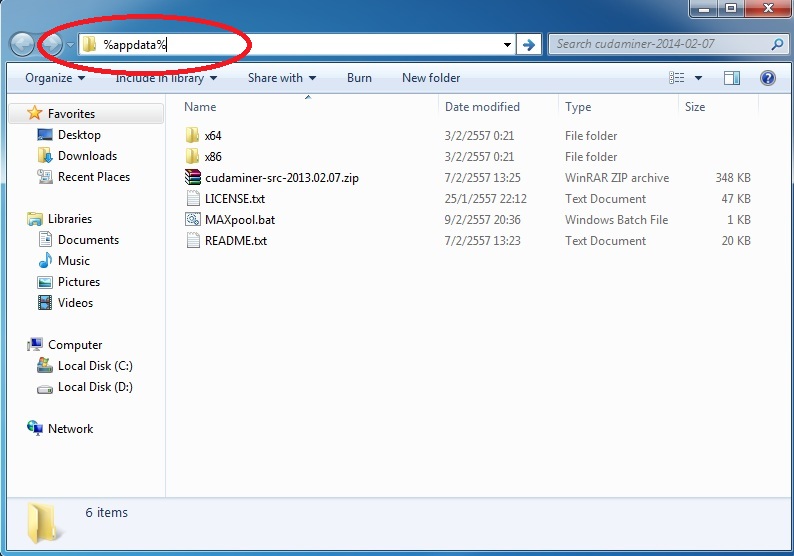Select the README.txt file icon
Screen dimensions: 794x556
coord(193,240)
